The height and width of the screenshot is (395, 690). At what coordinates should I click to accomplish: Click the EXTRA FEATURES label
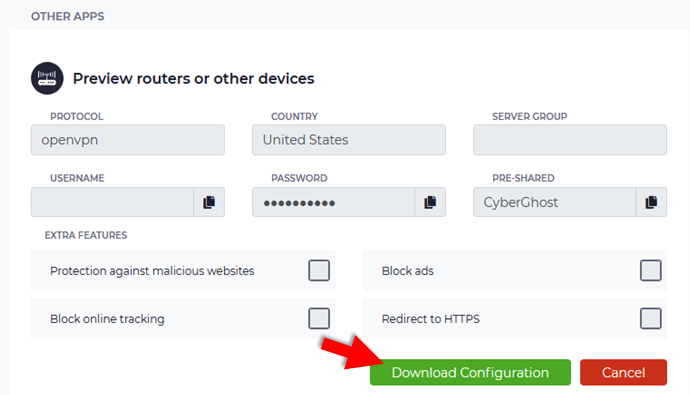point(86,235)
